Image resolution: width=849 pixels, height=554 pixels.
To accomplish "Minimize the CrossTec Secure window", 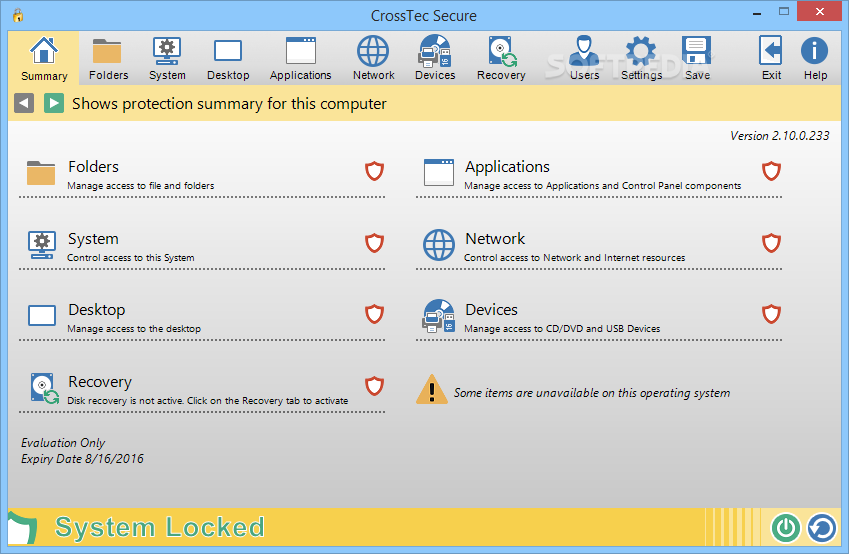I will 757,12.
